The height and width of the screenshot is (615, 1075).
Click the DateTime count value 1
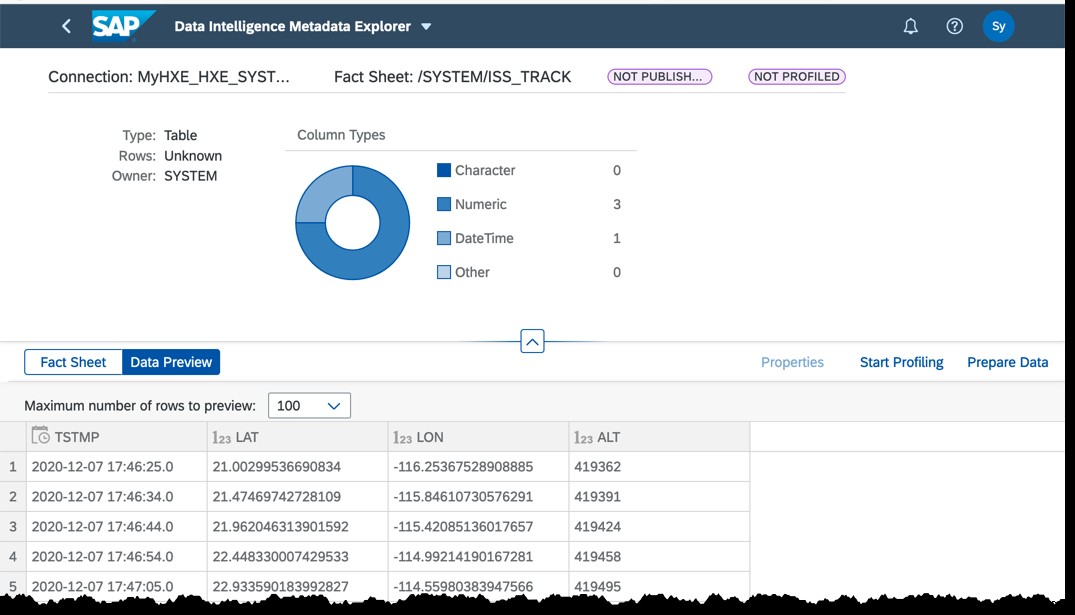click(617, 238)
